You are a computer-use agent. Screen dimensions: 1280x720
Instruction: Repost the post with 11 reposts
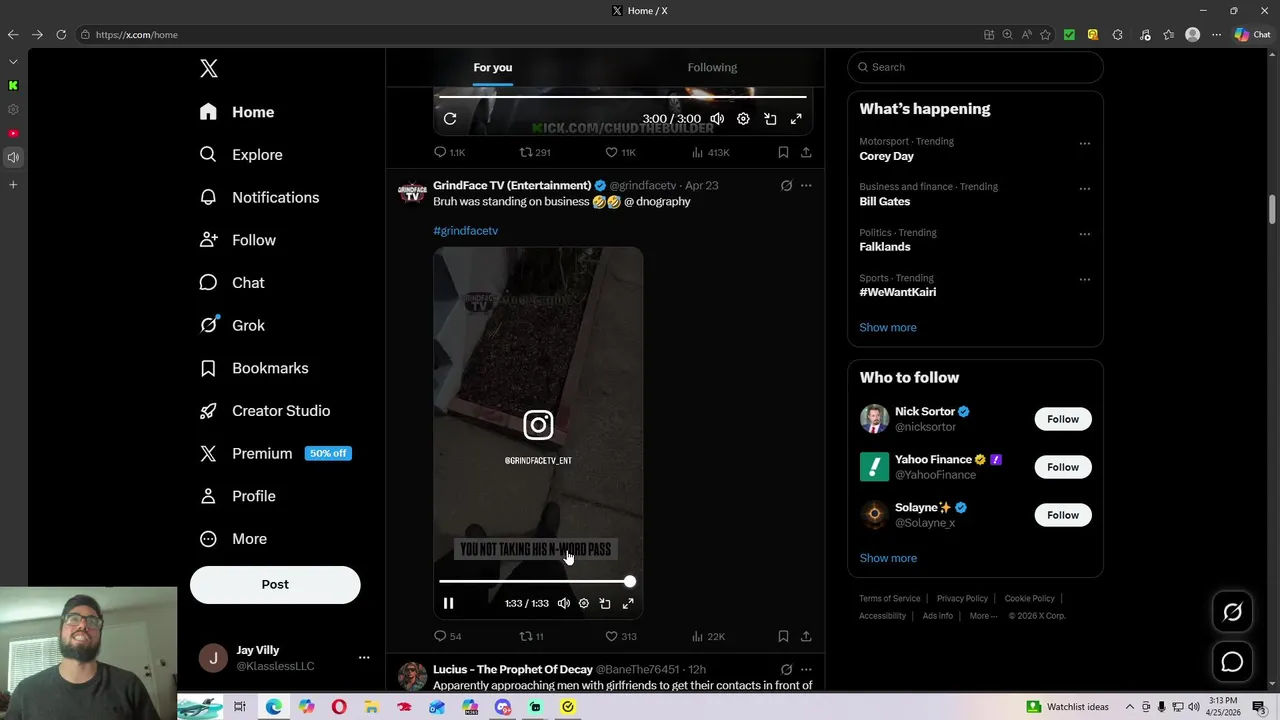[x=531, y=636]
